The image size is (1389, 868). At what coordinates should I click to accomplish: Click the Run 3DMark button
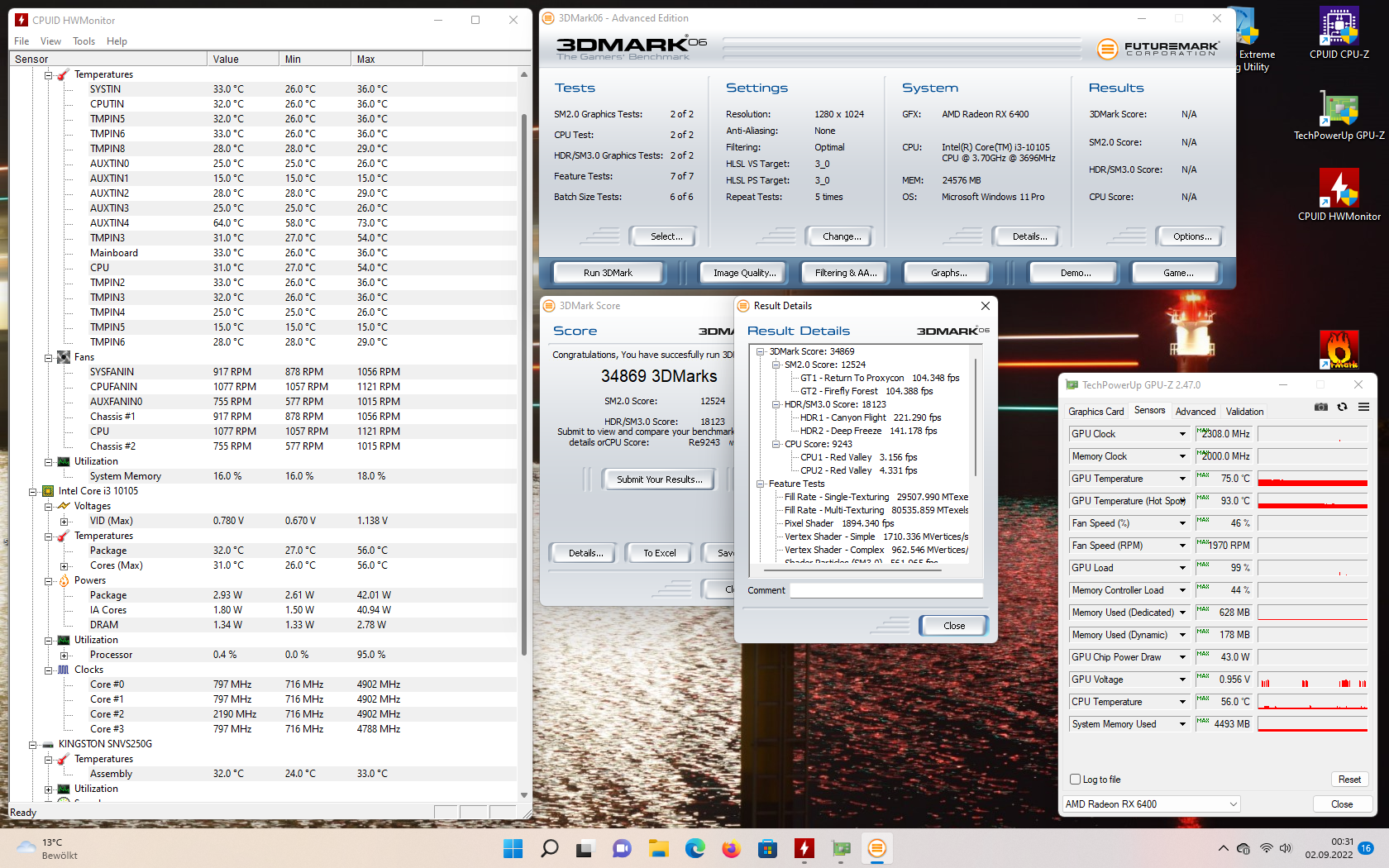pos(608,273)
